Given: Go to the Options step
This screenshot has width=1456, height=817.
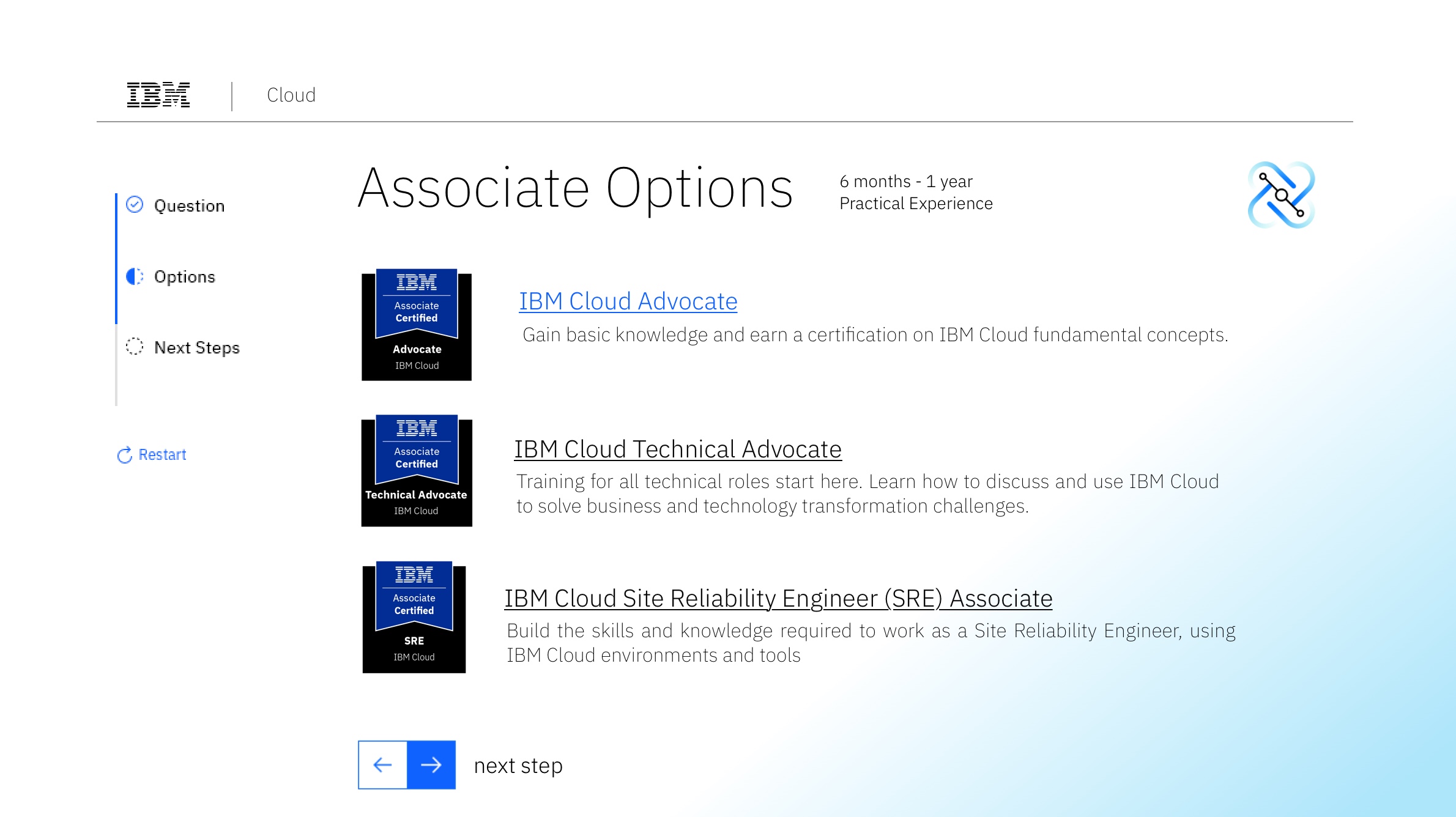Looking at the screenshot, I should [185, 277].
